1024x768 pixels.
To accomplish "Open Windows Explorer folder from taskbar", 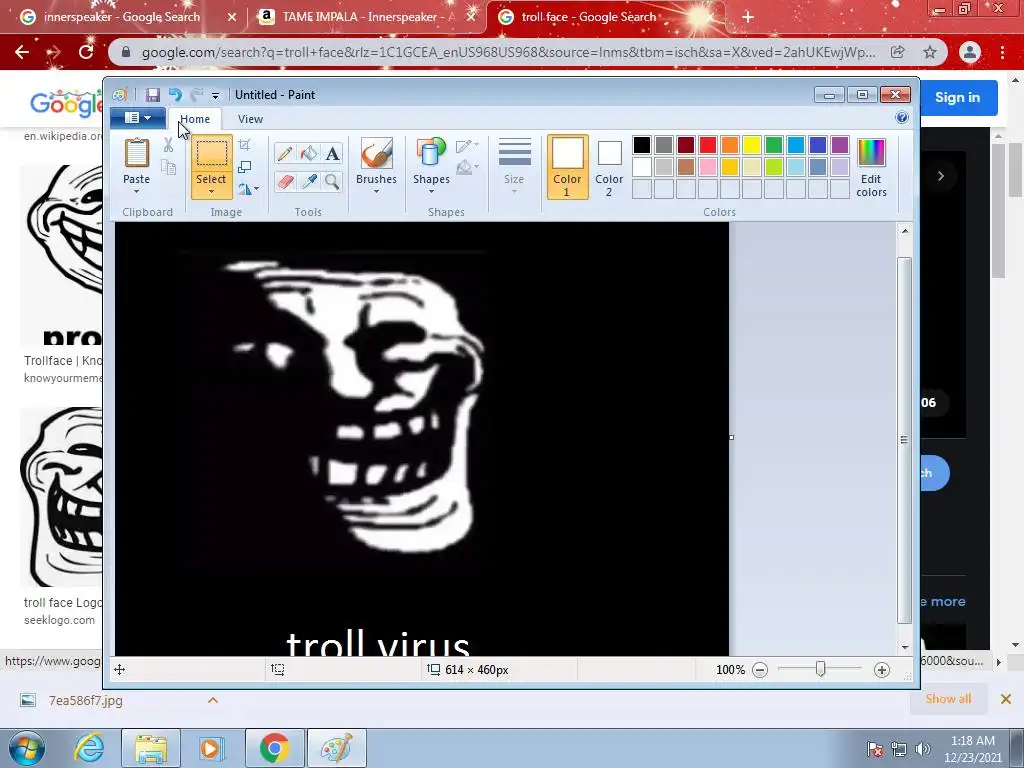I will [151, 748].
